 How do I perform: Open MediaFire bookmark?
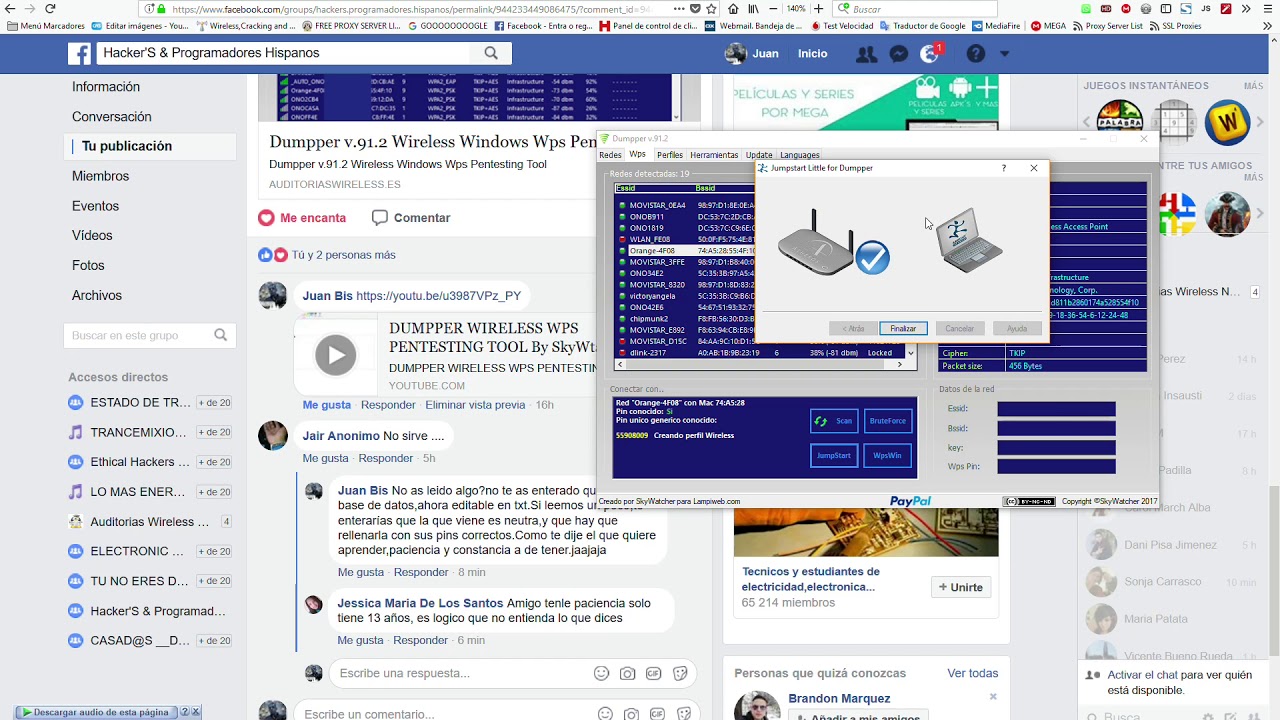pos(998,26)
